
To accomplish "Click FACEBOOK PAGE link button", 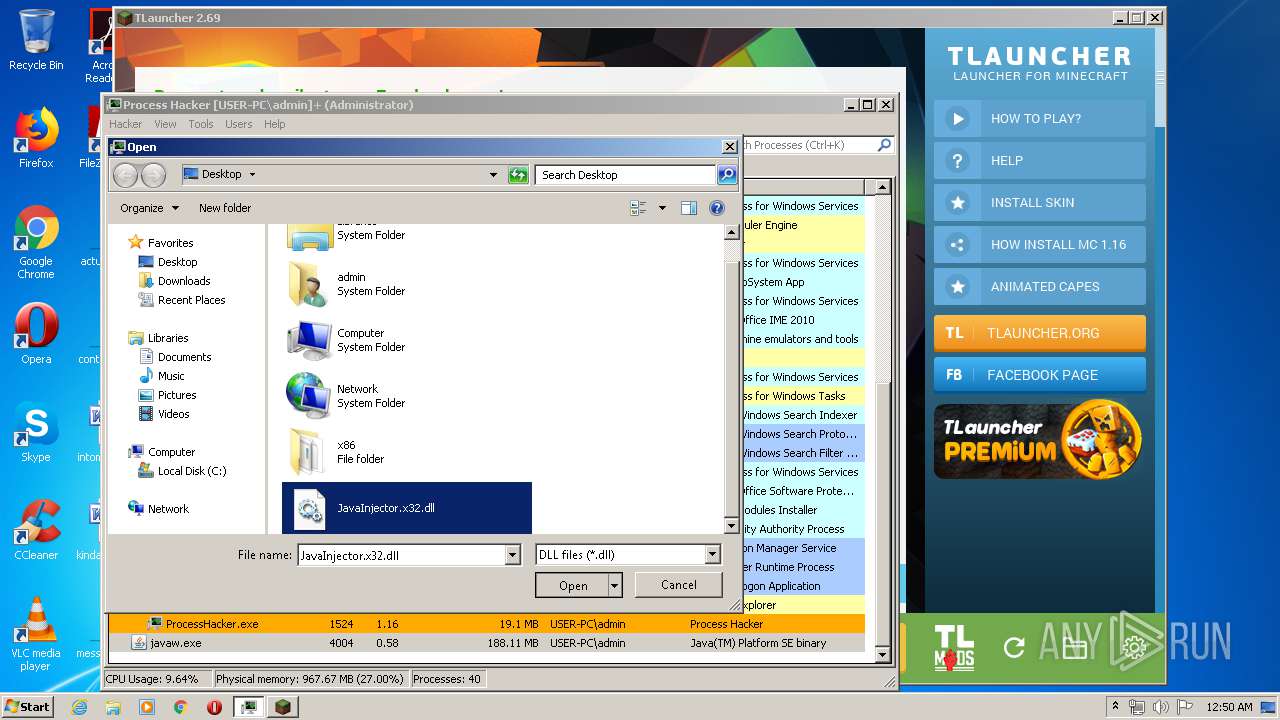I will point(1040,375).
